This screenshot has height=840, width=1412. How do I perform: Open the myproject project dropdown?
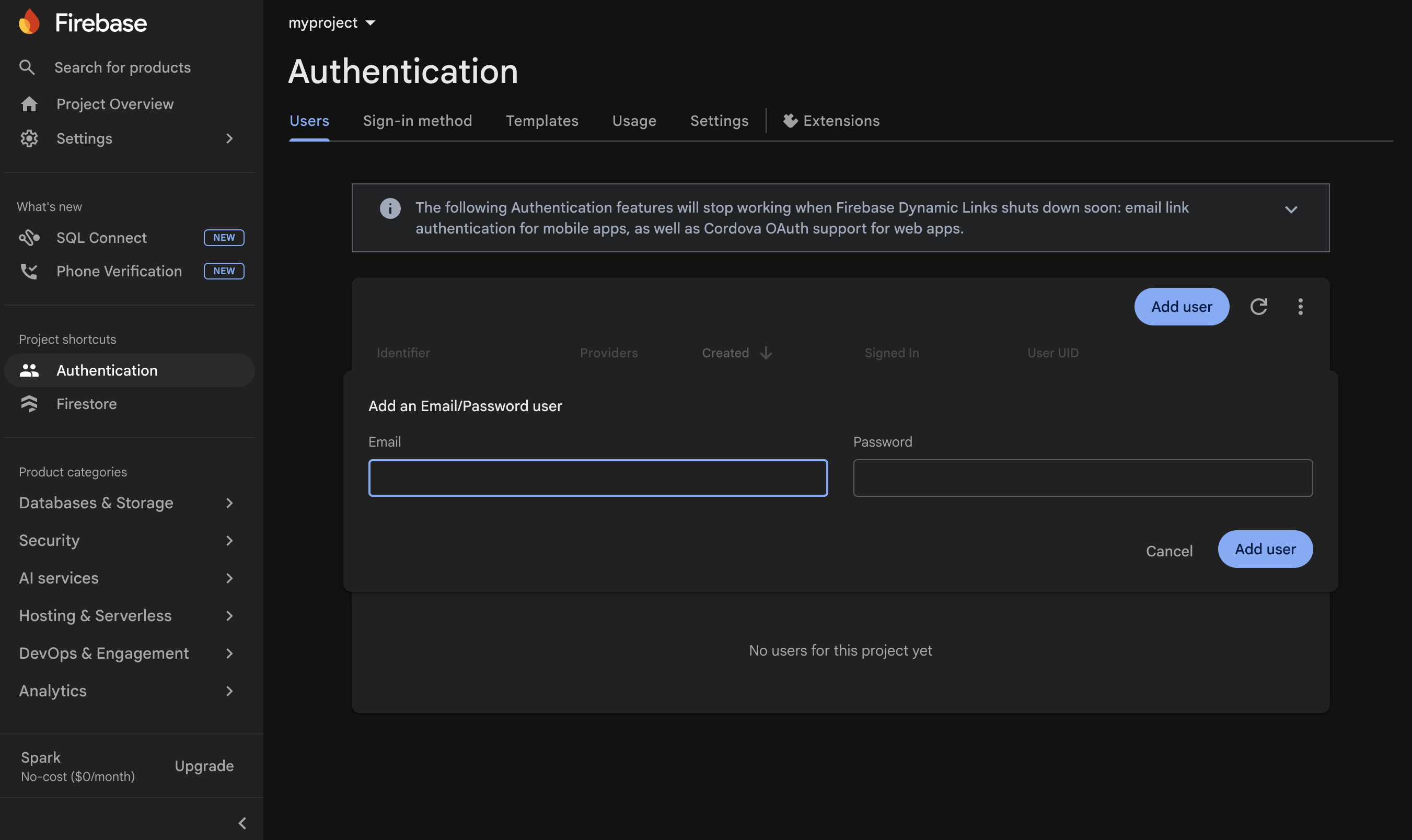click(x=332, y=22)
